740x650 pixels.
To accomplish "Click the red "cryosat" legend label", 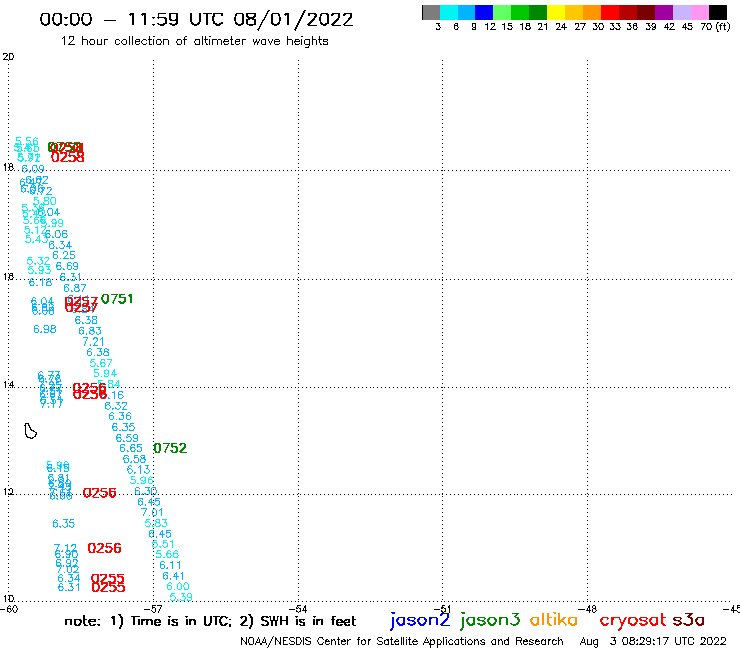I will point(632,620).
